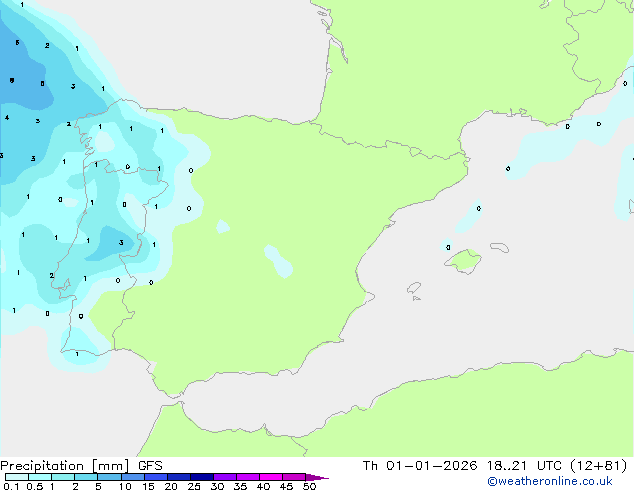The height and width of the screenshot is (490, 634).
Task: Click the '(12+81)' forecast run text
Action: click(599, 466)
